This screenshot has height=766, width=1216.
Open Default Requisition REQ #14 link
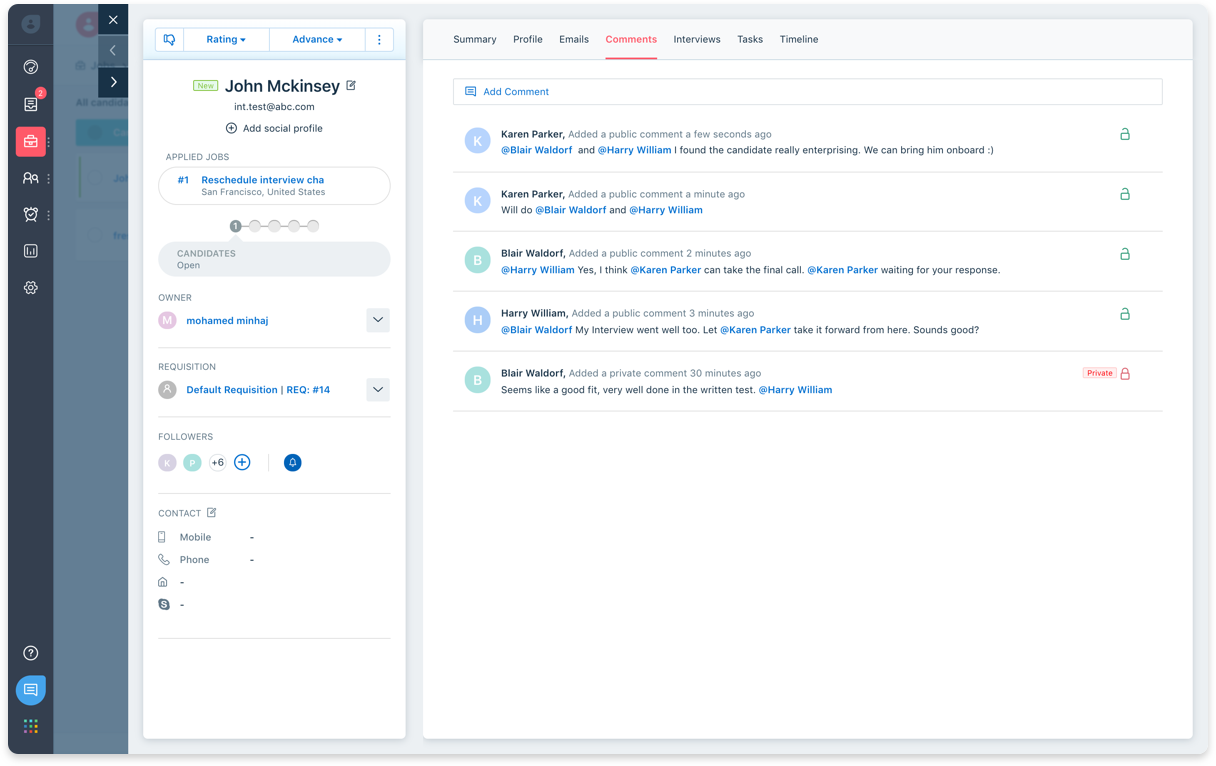pyautogui.click(x=258, y=390)
